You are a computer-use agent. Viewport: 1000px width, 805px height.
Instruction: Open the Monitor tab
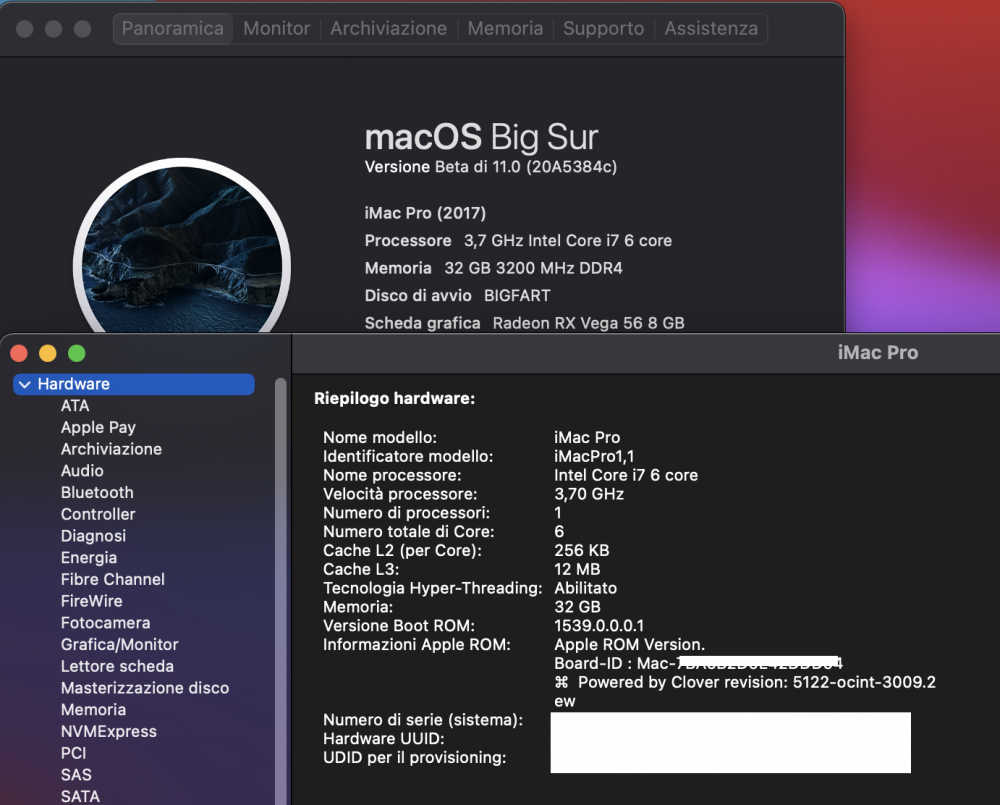(x=277, y=29)
